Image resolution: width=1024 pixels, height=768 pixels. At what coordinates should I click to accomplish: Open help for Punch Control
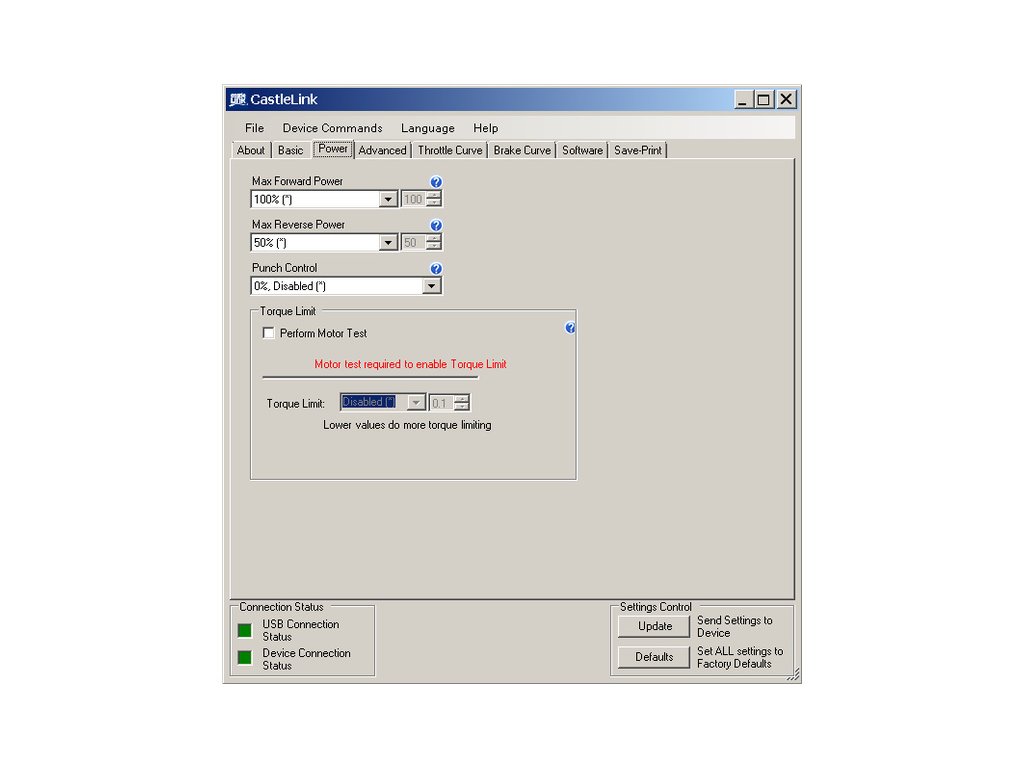coord(436,268)
